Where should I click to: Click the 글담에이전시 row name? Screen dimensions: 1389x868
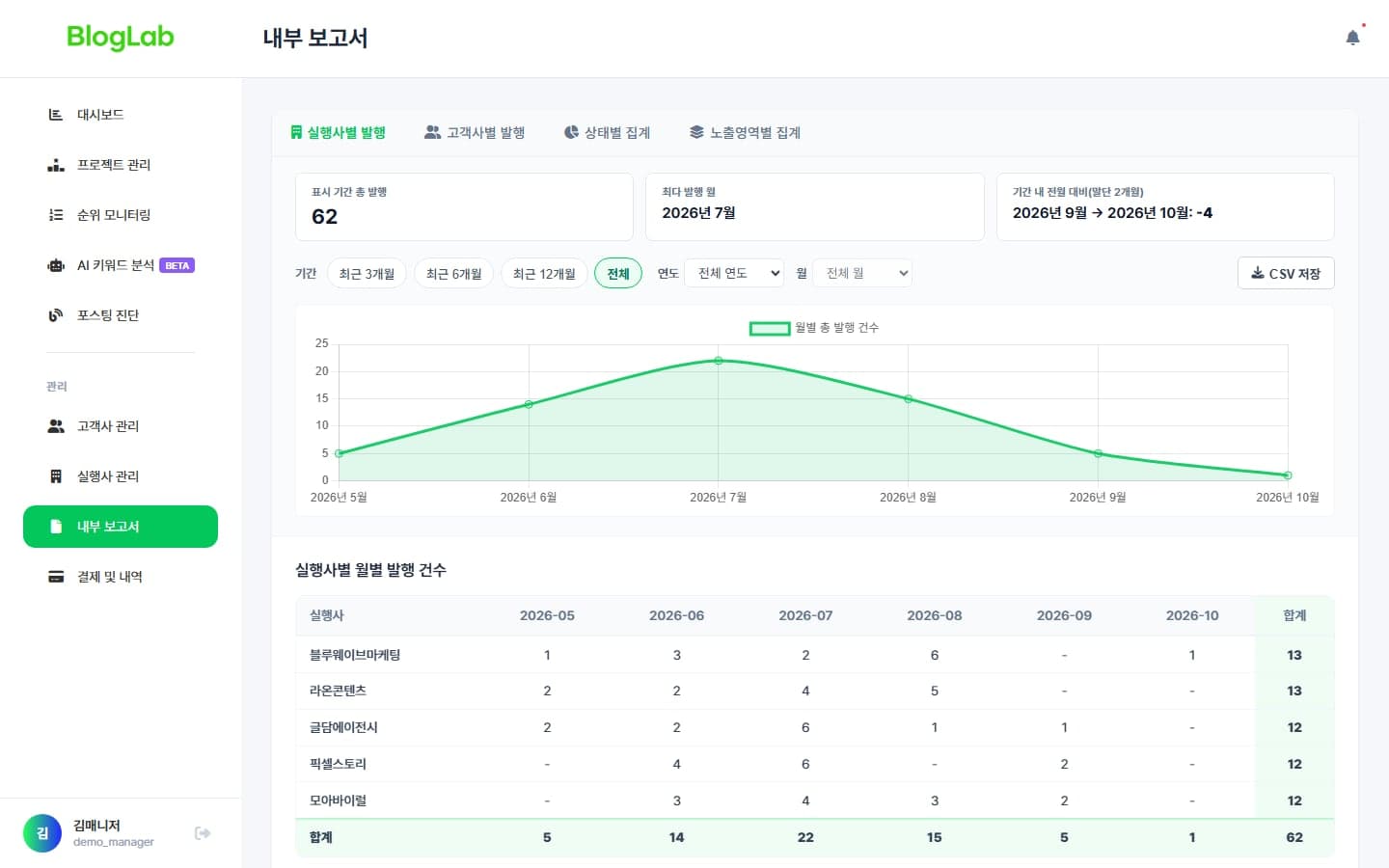pos(343,727)
